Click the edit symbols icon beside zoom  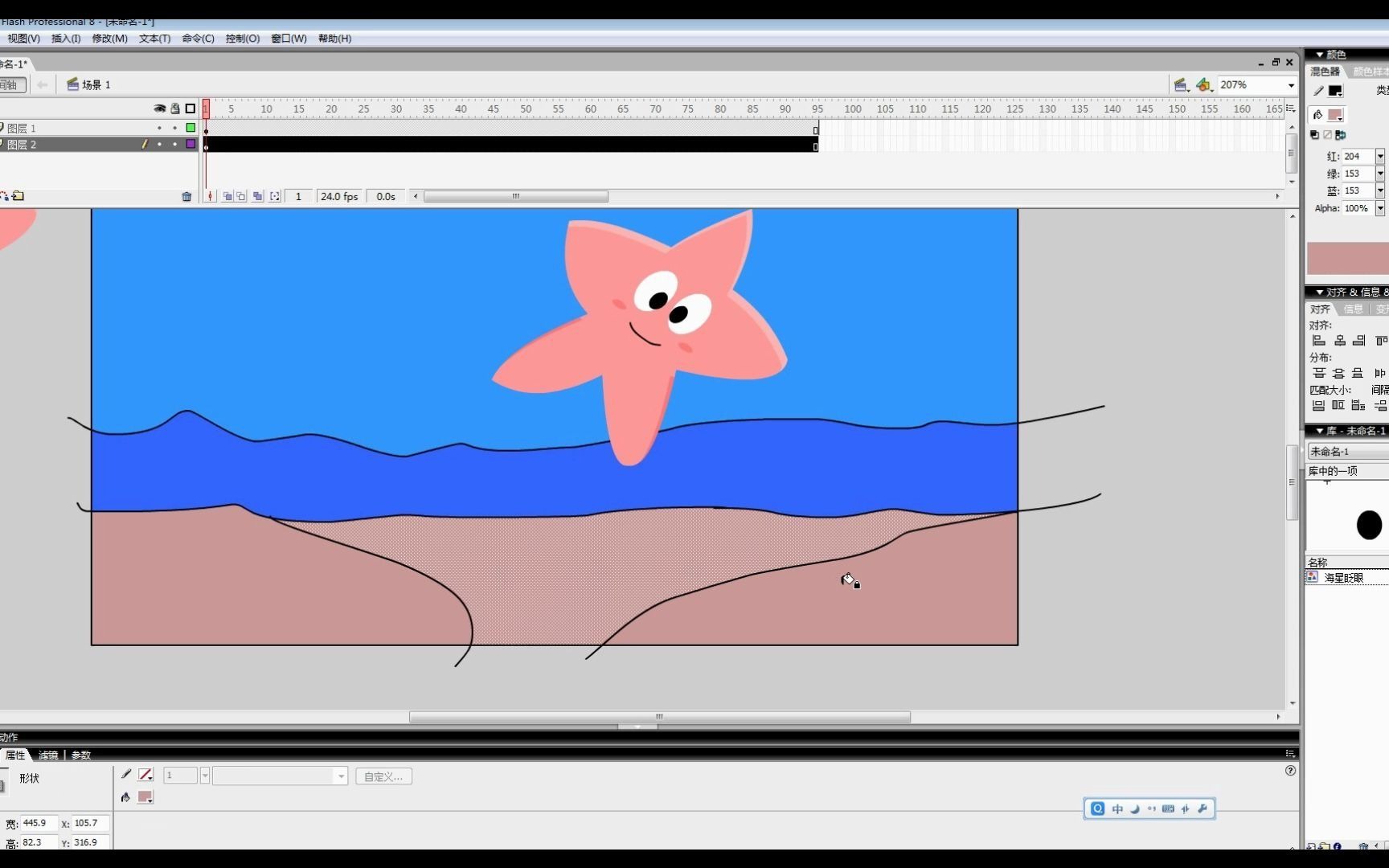click(1204, 84)
